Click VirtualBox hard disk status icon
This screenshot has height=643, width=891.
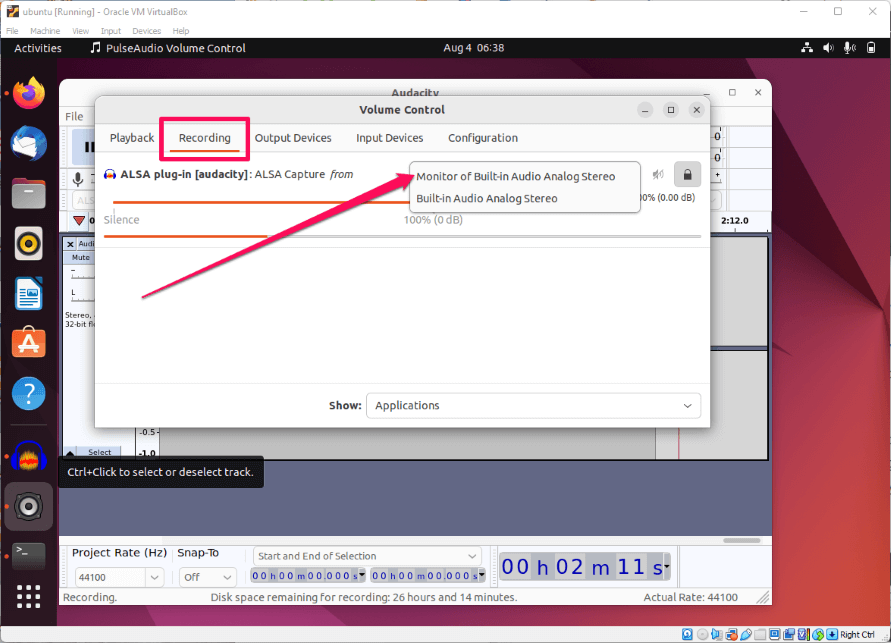(x=687, y=634)
